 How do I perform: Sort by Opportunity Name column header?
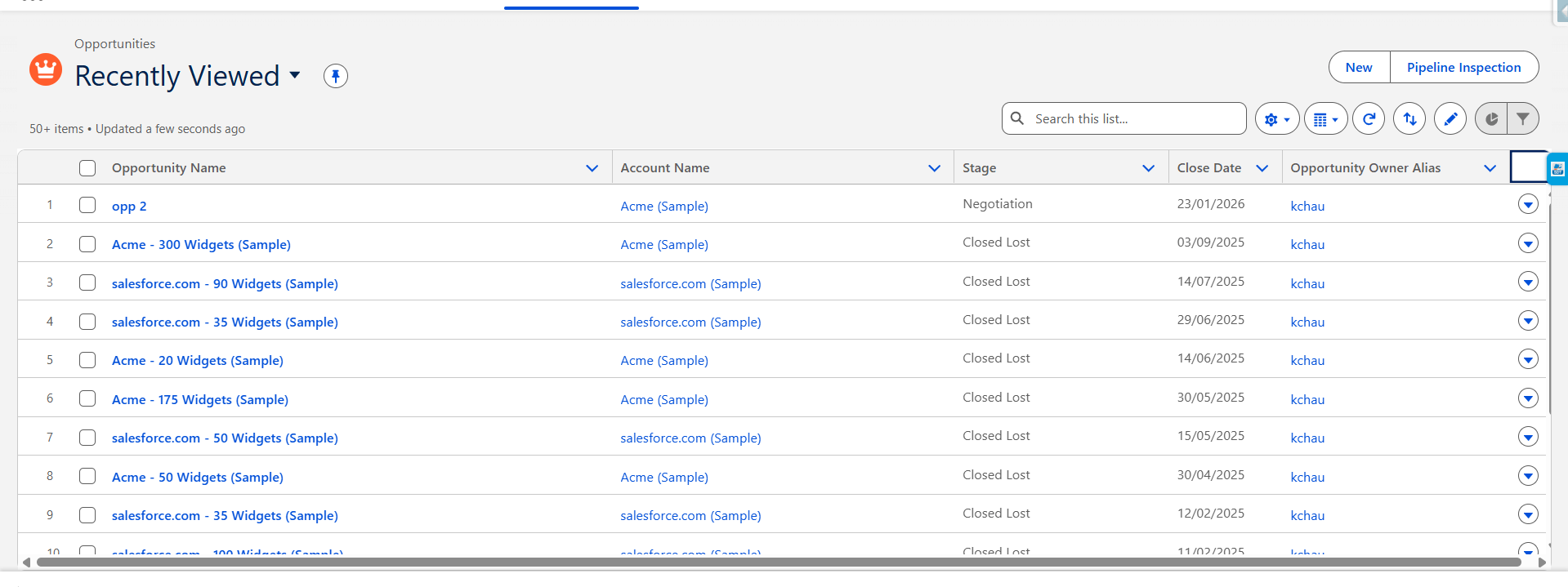[169, 168]
